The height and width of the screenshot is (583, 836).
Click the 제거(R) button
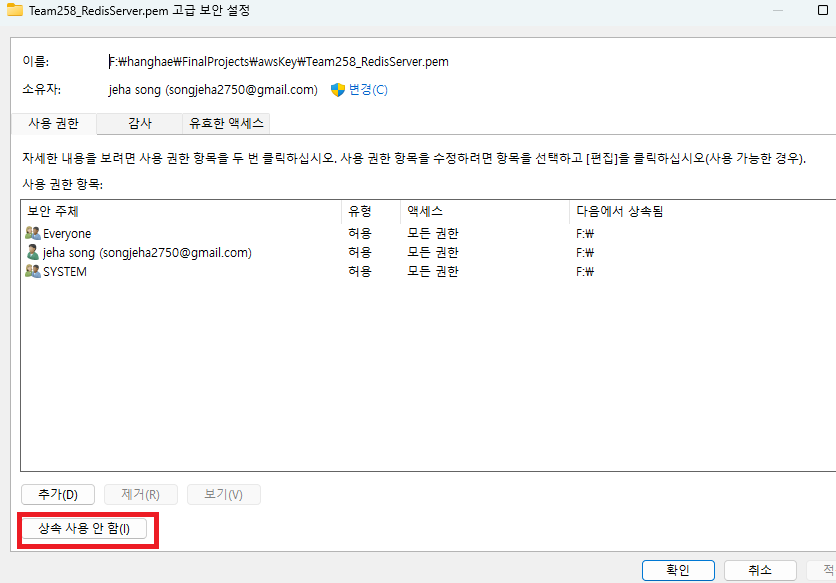click(x=141, y=494)
